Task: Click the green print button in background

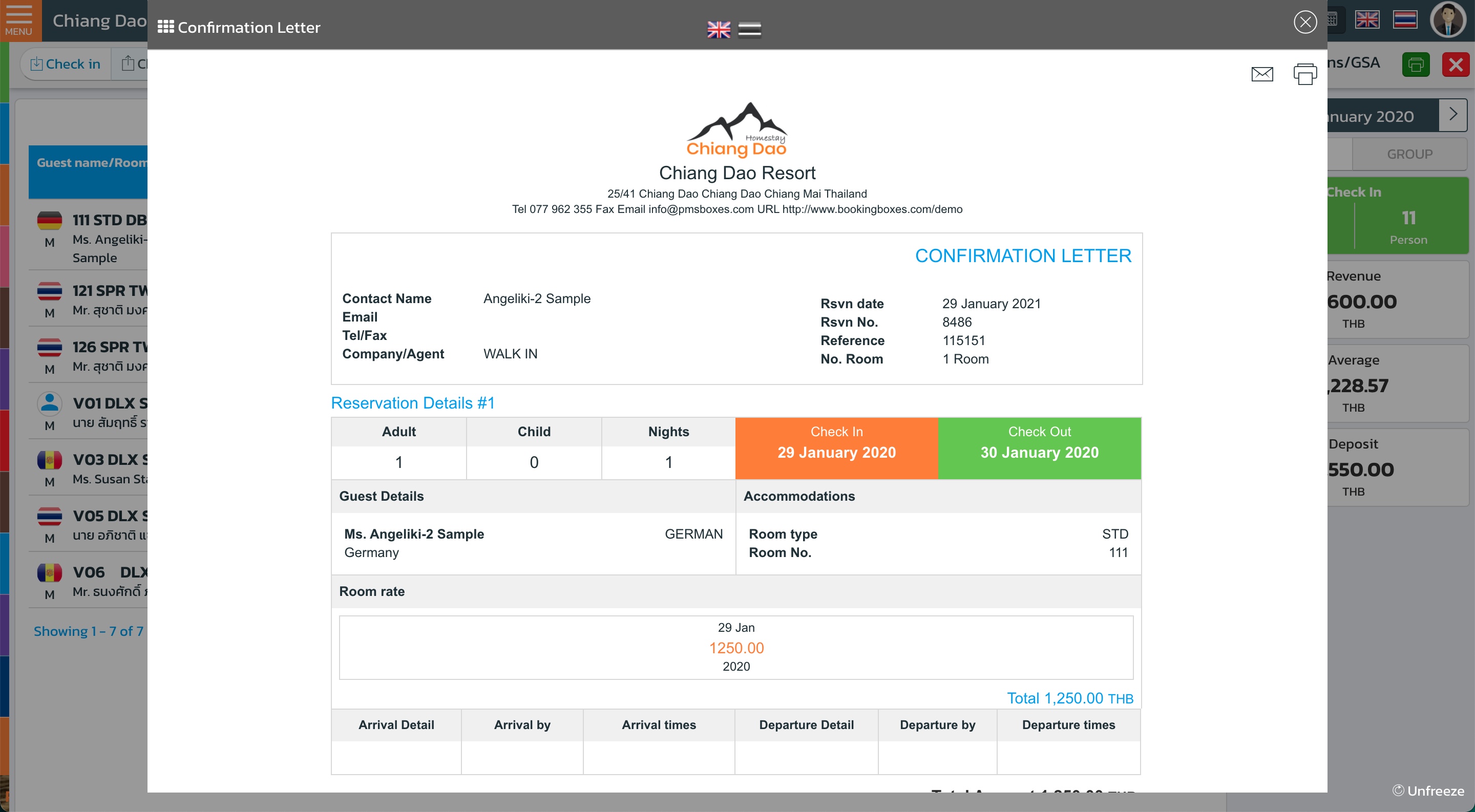Action: 1416,65
